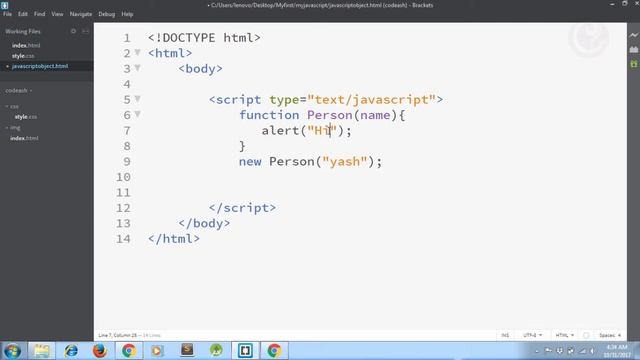Open Edit menu
Viewport: 640px width, 360px height.
(22, 14)
